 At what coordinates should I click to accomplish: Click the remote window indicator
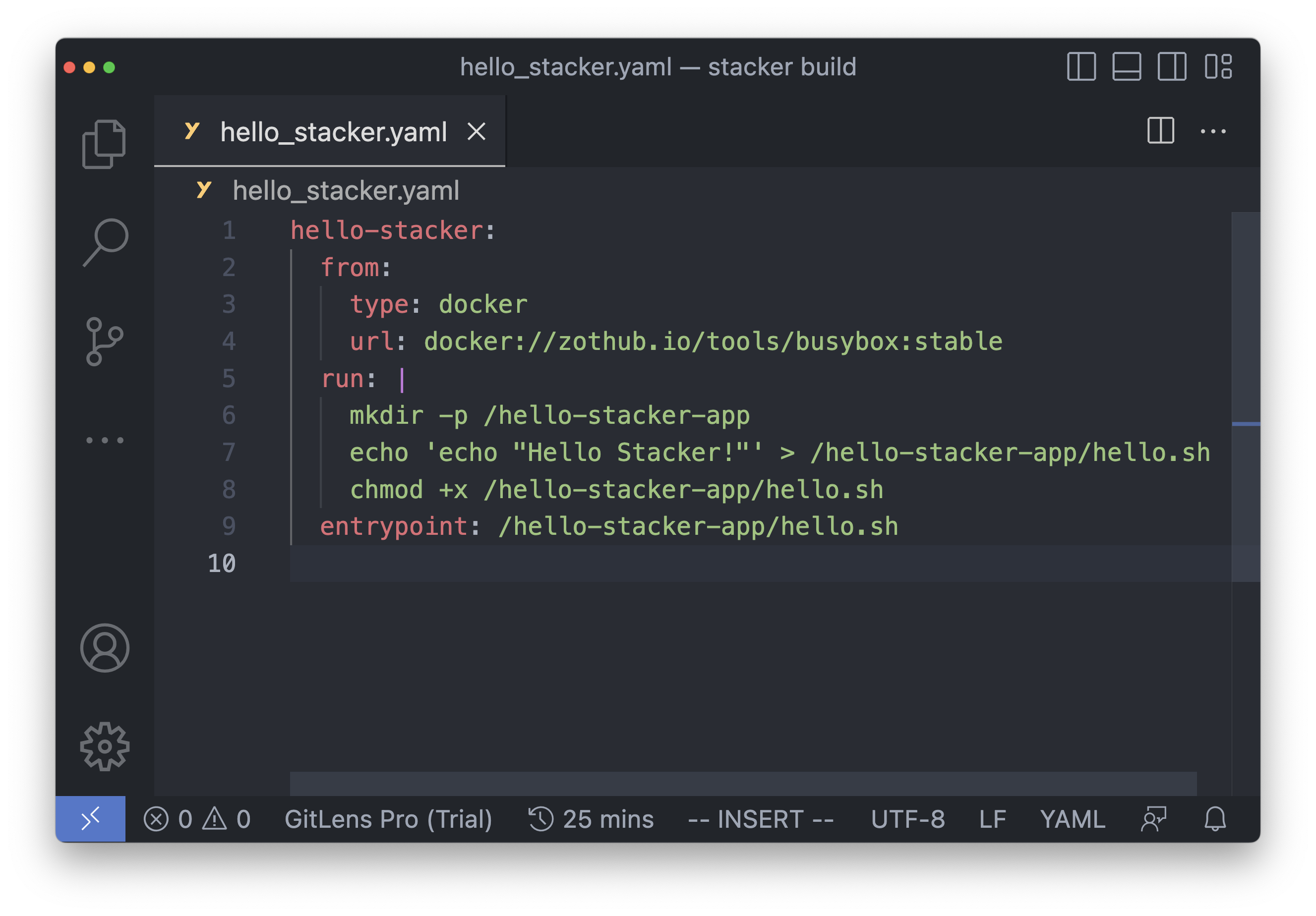pyautogui.click(x=91, y=819)
